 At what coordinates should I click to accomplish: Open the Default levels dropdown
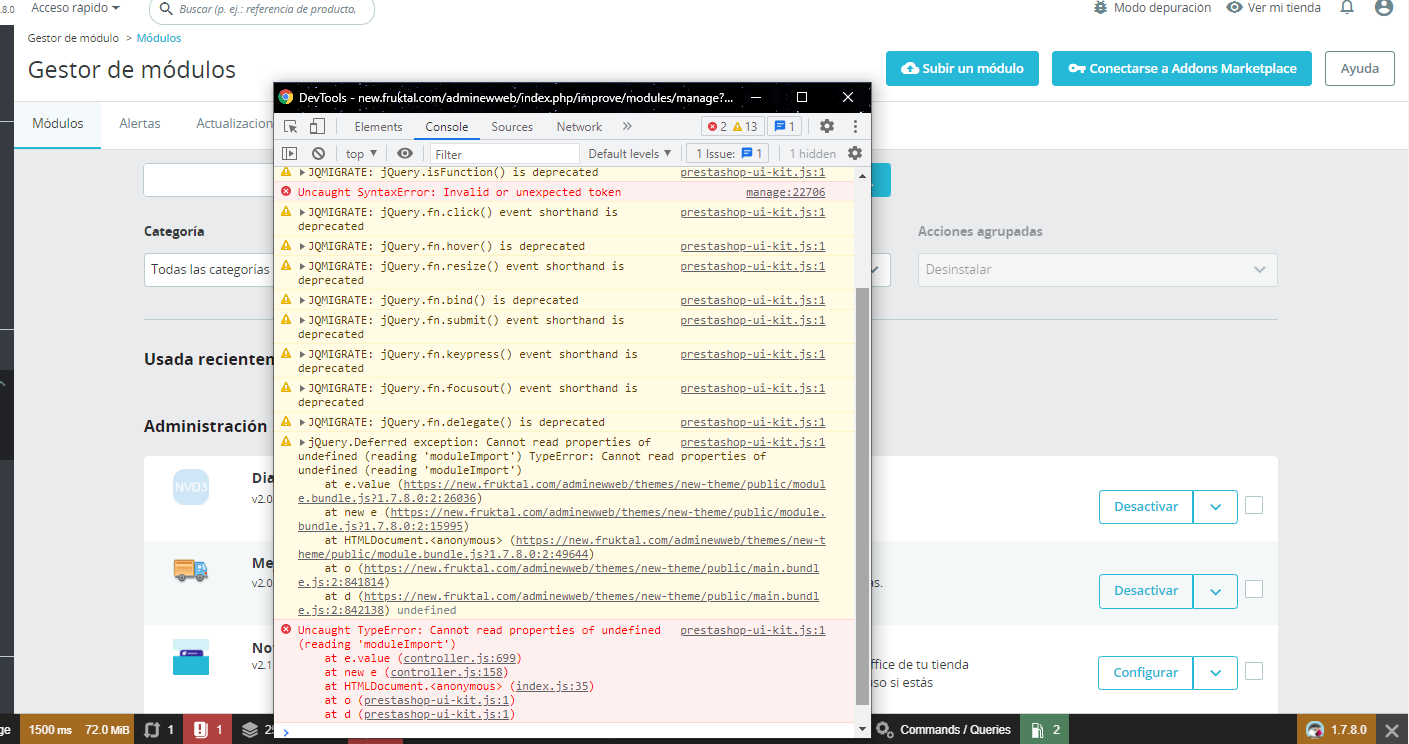pyautogui.click(x=629, y=154)
